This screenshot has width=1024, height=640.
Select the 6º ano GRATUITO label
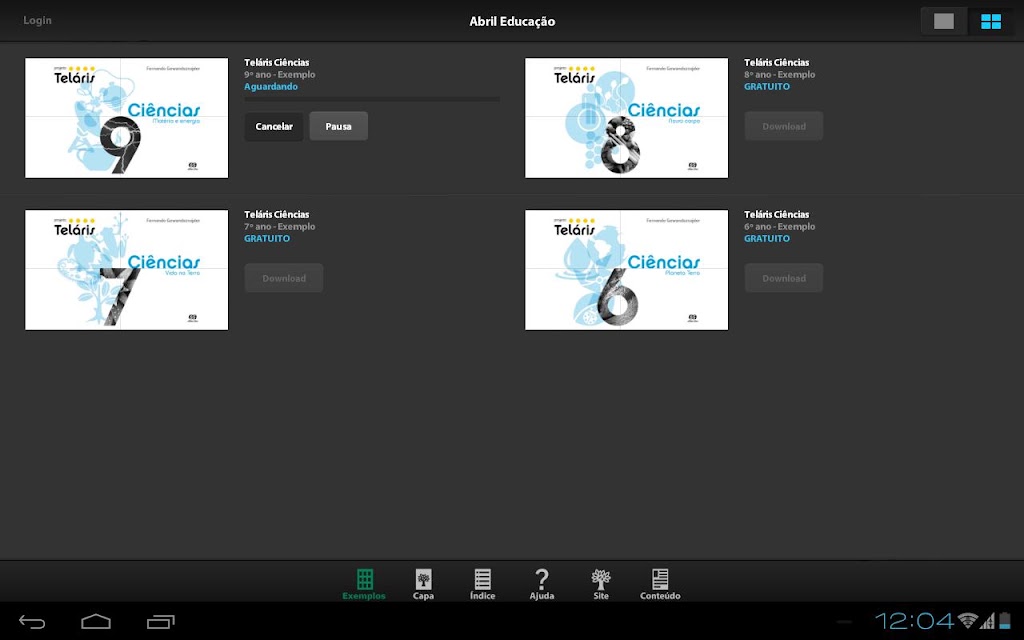pyautogui.click(x=767, y=238)
